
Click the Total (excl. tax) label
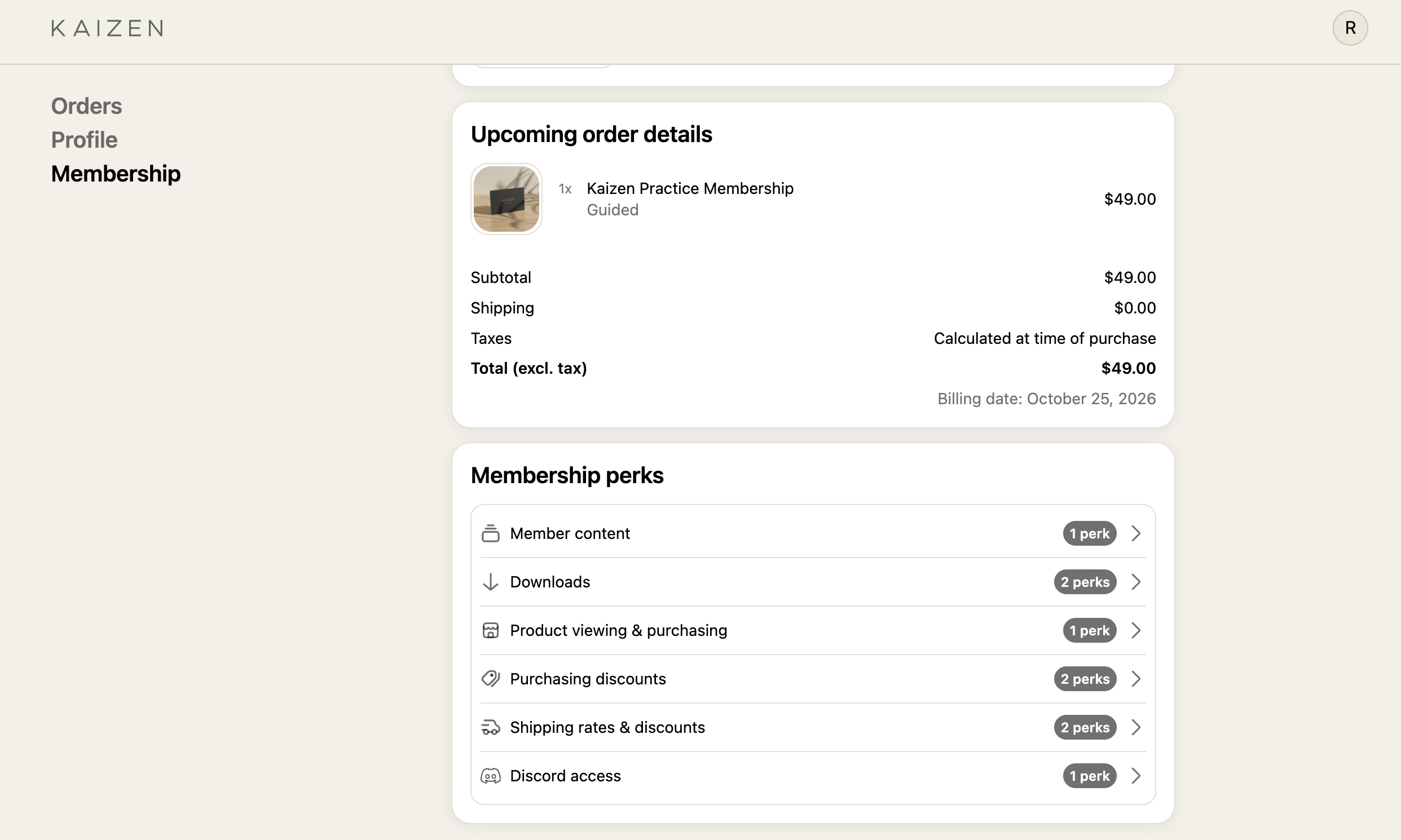click(x=529, y=369)
